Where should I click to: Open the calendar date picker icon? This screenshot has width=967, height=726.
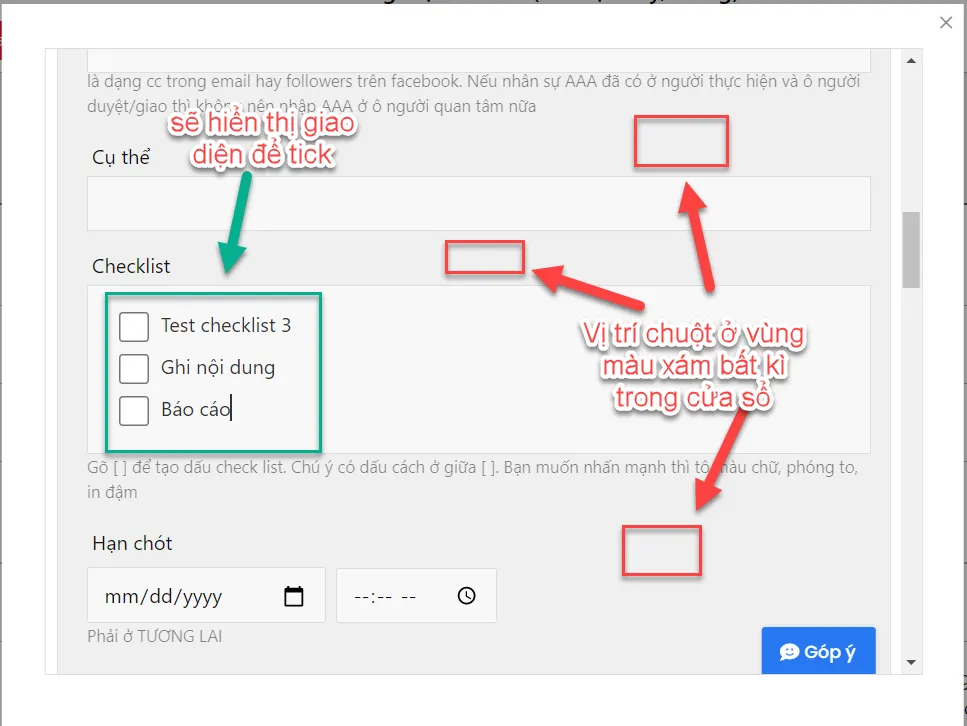[294, 596]
